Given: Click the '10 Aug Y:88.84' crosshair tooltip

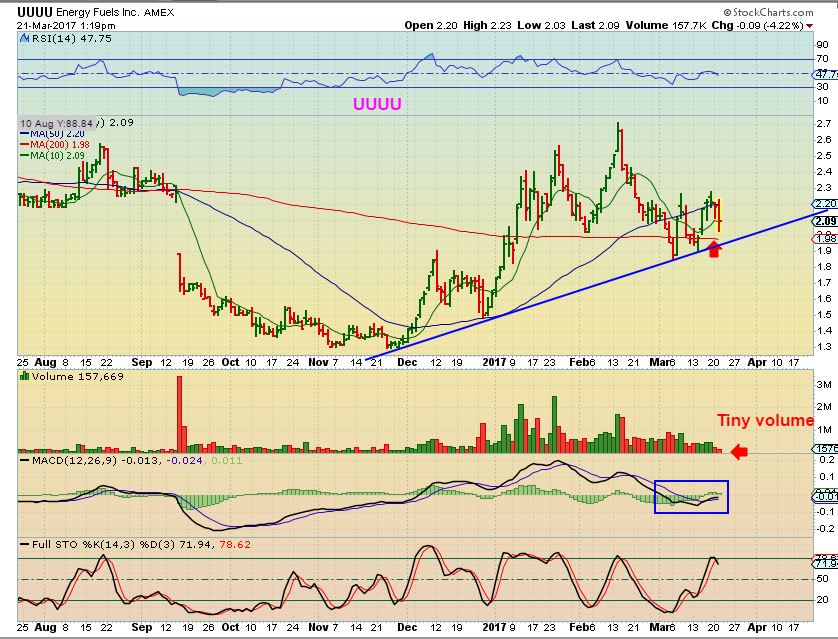Looking at the screenshot, I should tap(57, 123).
